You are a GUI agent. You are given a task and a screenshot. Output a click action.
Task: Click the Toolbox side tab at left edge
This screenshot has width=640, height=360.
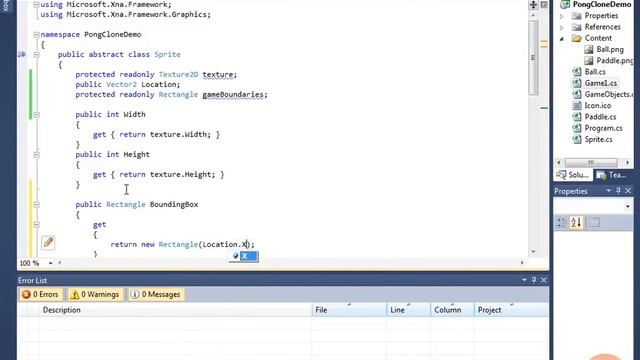[6, 6]
